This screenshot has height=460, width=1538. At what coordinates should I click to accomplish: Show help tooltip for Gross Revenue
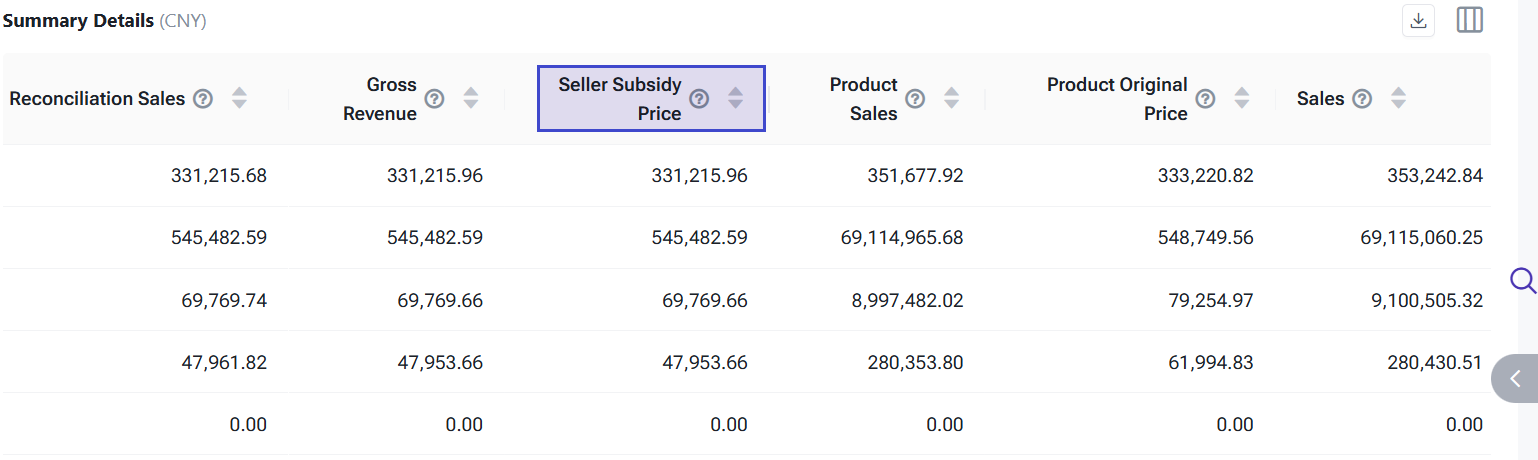tap(434, 98)
